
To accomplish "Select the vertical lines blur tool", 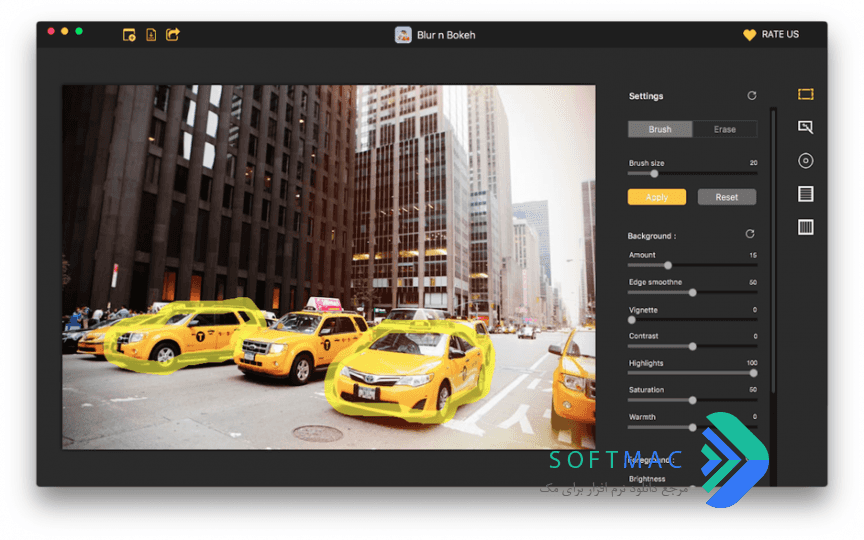I will pyautogui.click(x=806, y=227).
